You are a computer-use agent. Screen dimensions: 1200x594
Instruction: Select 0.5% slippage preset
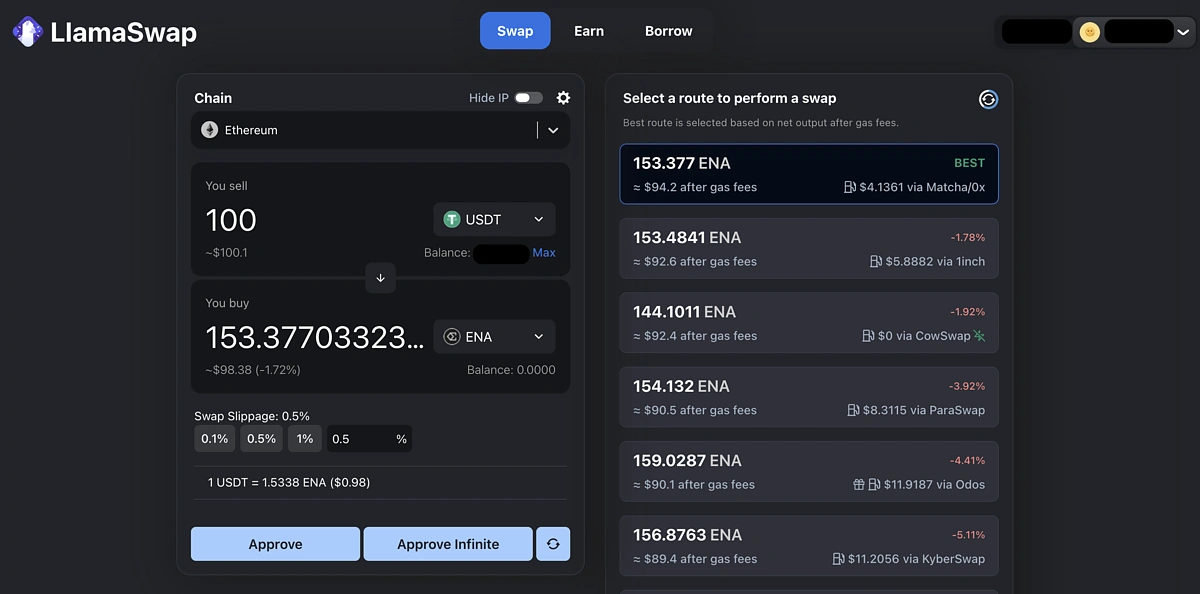click(261, 439)
